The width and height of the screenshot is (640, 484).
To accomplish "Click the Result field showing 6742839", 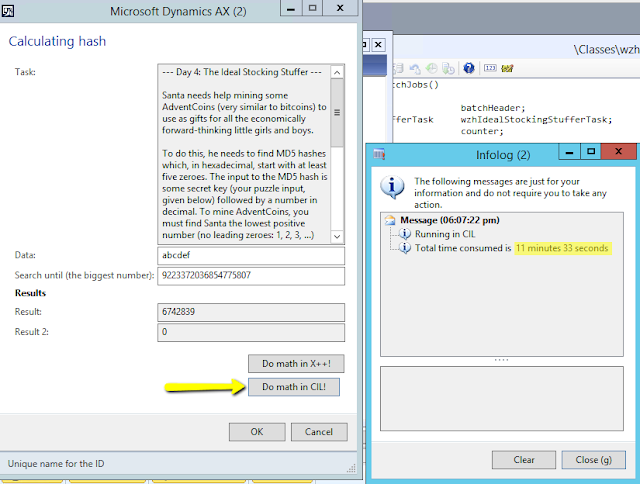I will [251, 312].
